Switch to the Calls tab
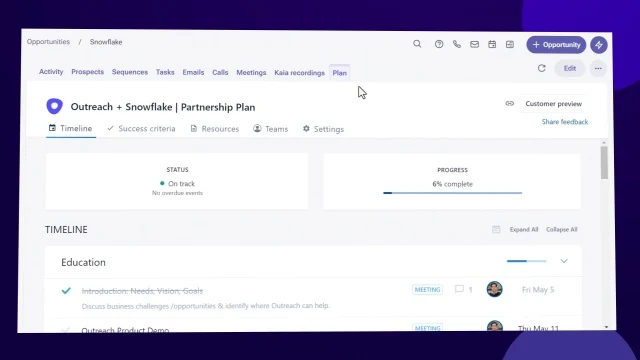Screen dimensions: 640x360 pos(220,72)
